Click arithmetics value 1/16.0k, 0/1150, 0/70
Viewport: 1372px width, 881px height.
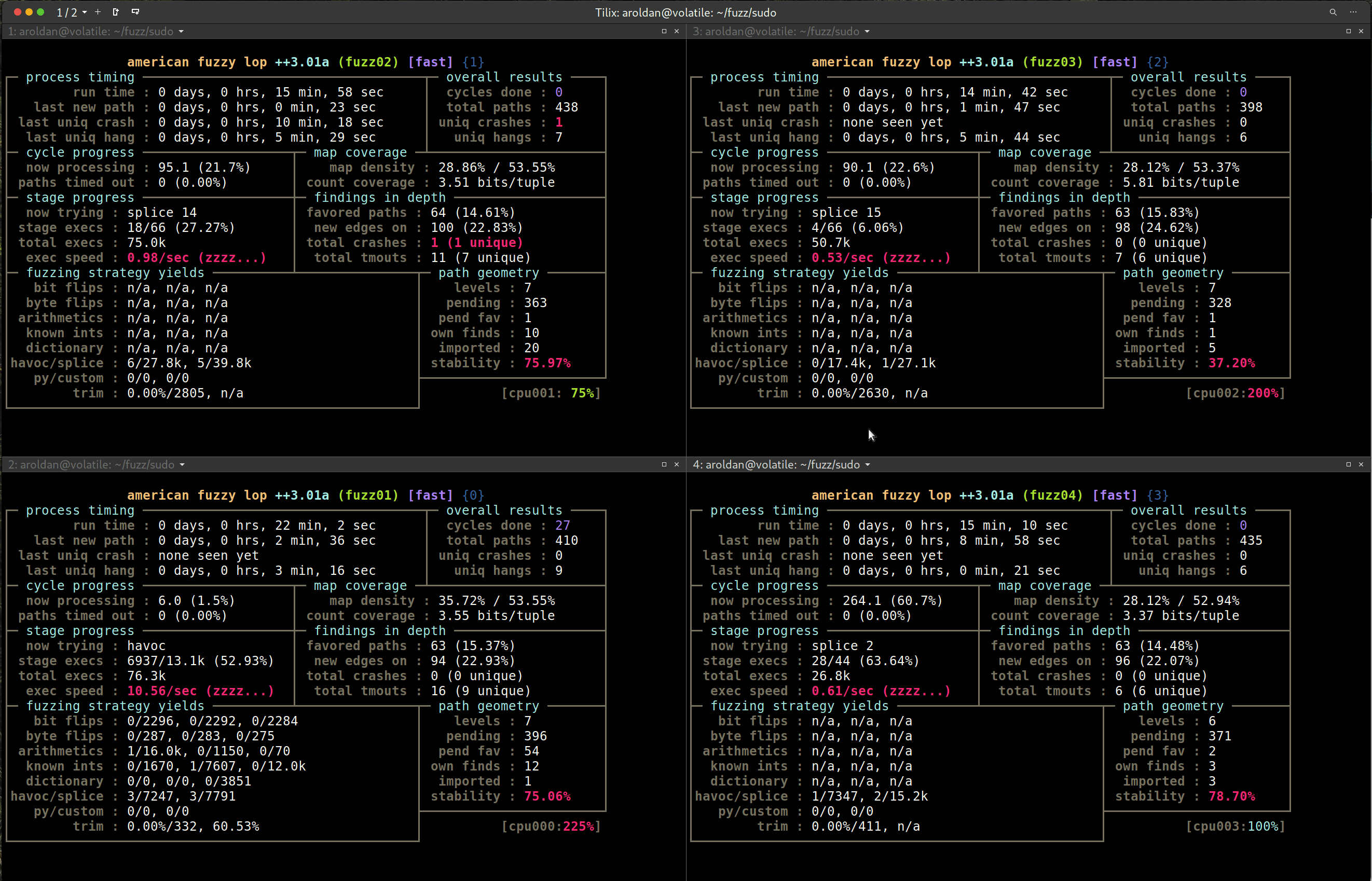coord(209,751)
